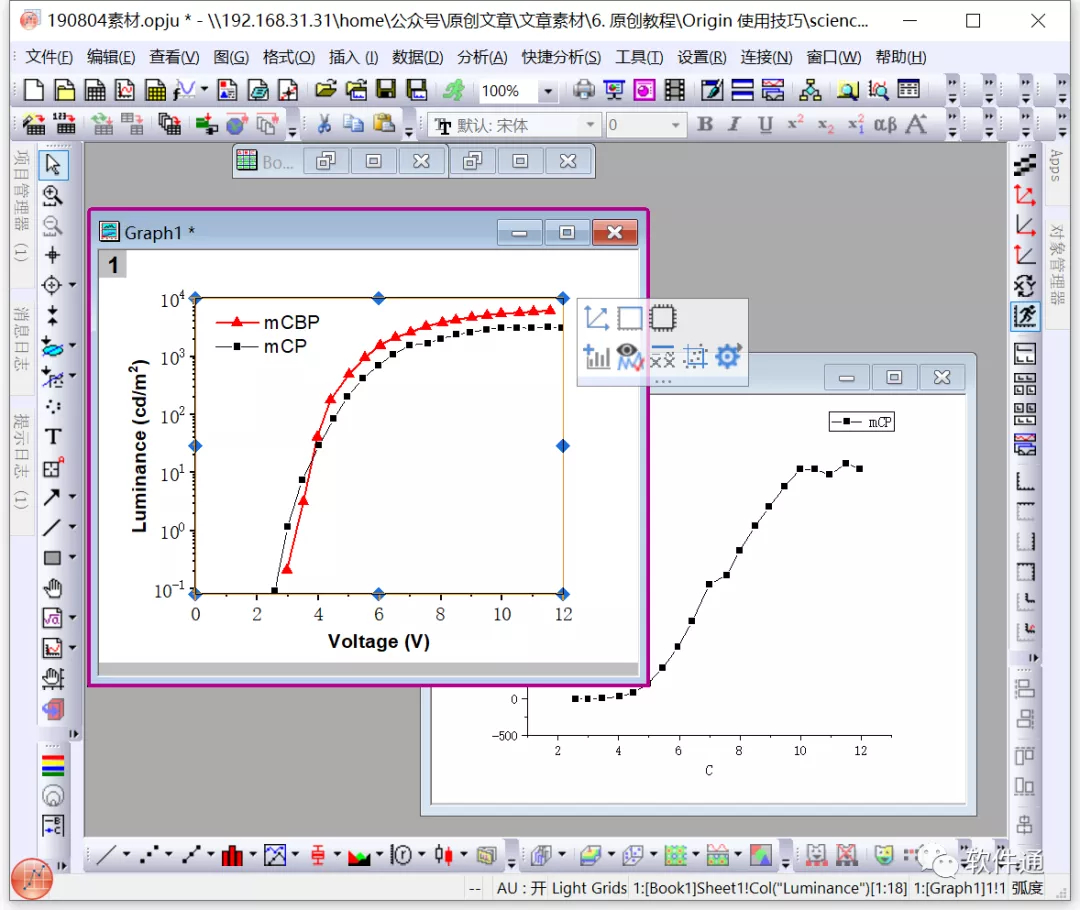Click the AU status bar entry
The width and height of the screenshot is (1080, 910).
click(521, 888)
